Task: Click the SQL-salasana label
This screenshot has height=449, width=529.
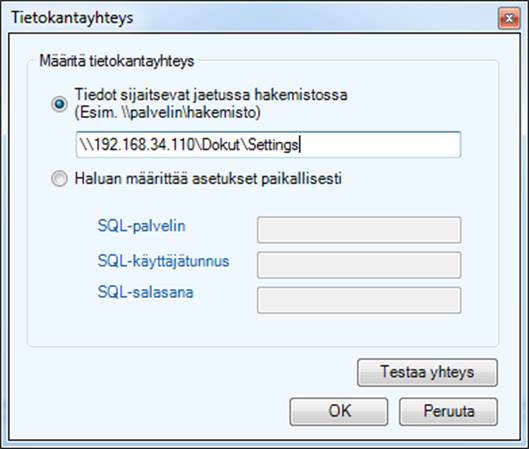Action: [x=145, y=292]
